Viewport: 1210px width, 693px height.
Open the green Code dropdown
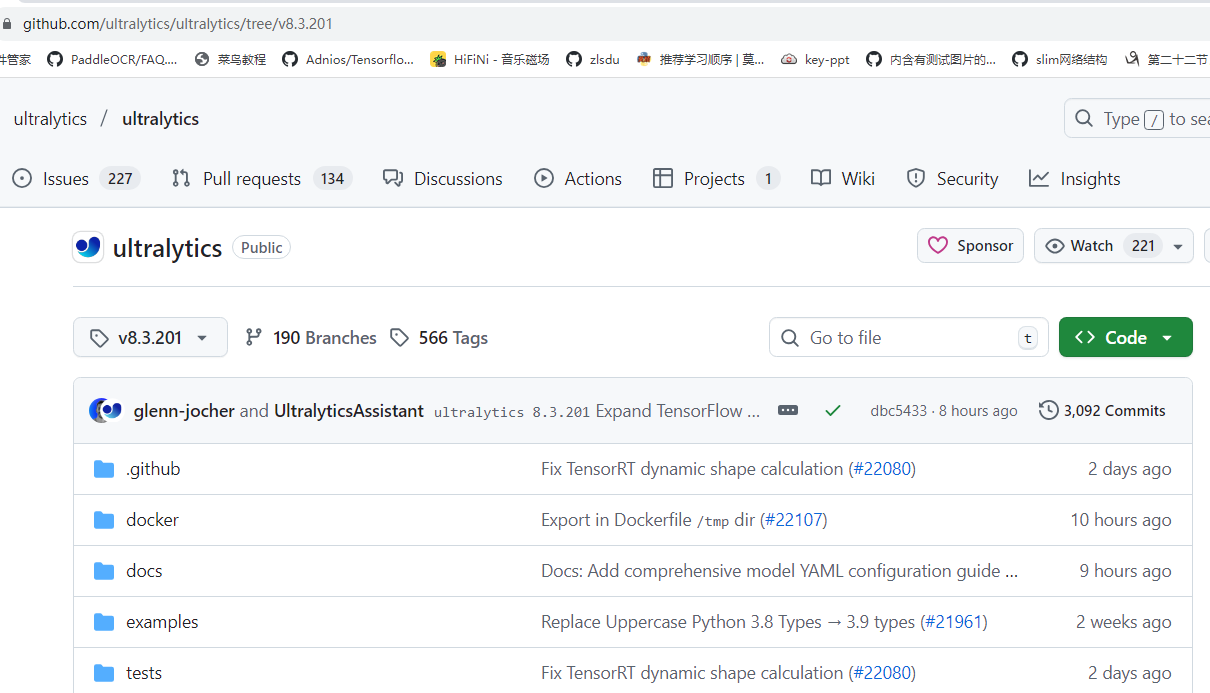click(1126, 337)
